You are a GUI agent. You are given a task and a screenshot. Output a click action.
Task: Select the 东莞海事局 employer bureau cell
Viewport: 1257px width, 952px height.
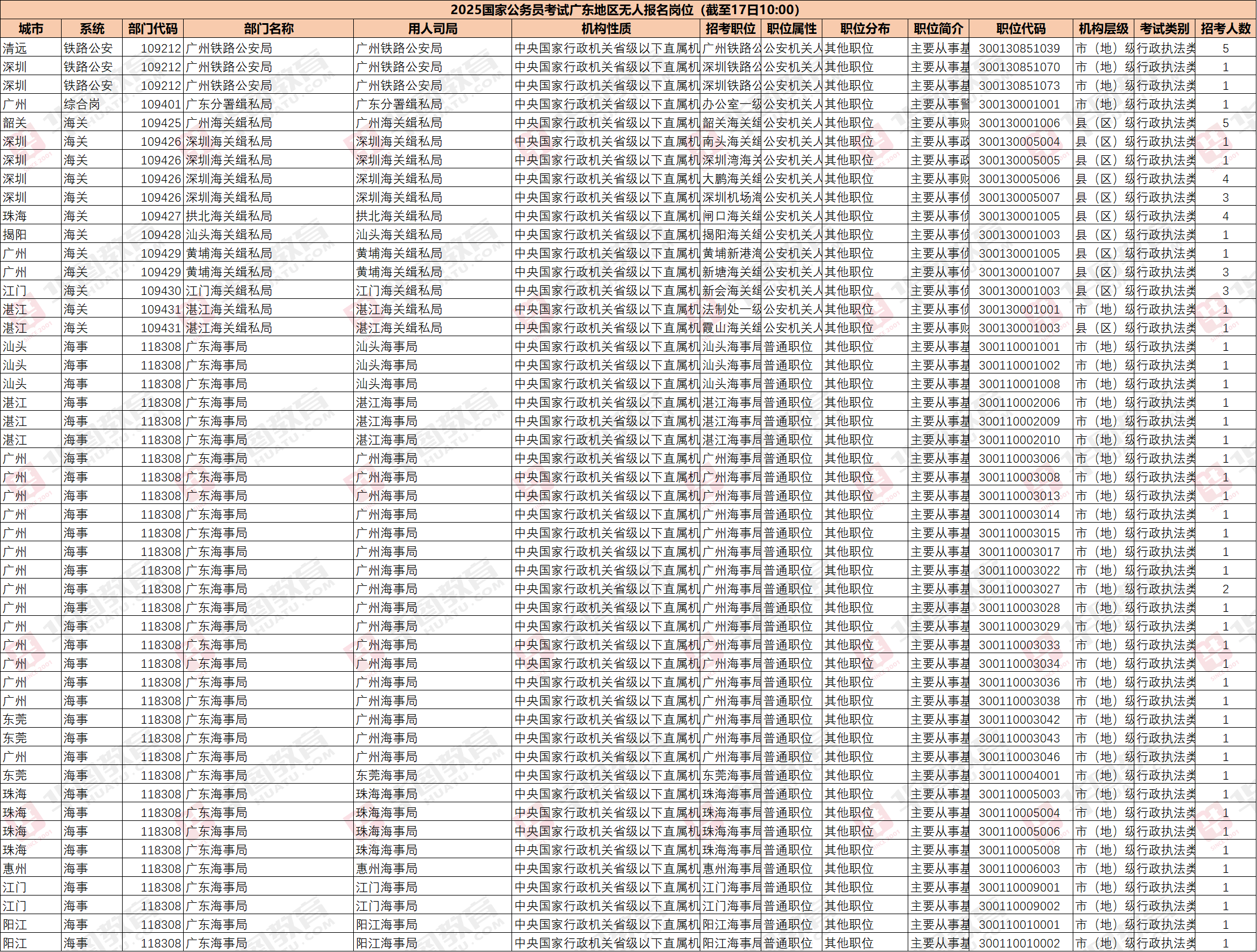[x=433, y=776]
